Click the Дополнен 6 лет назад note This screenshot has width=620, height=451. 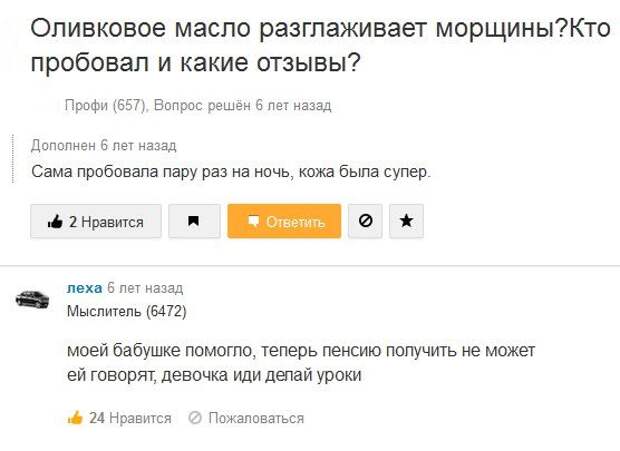tap(104, 145)
